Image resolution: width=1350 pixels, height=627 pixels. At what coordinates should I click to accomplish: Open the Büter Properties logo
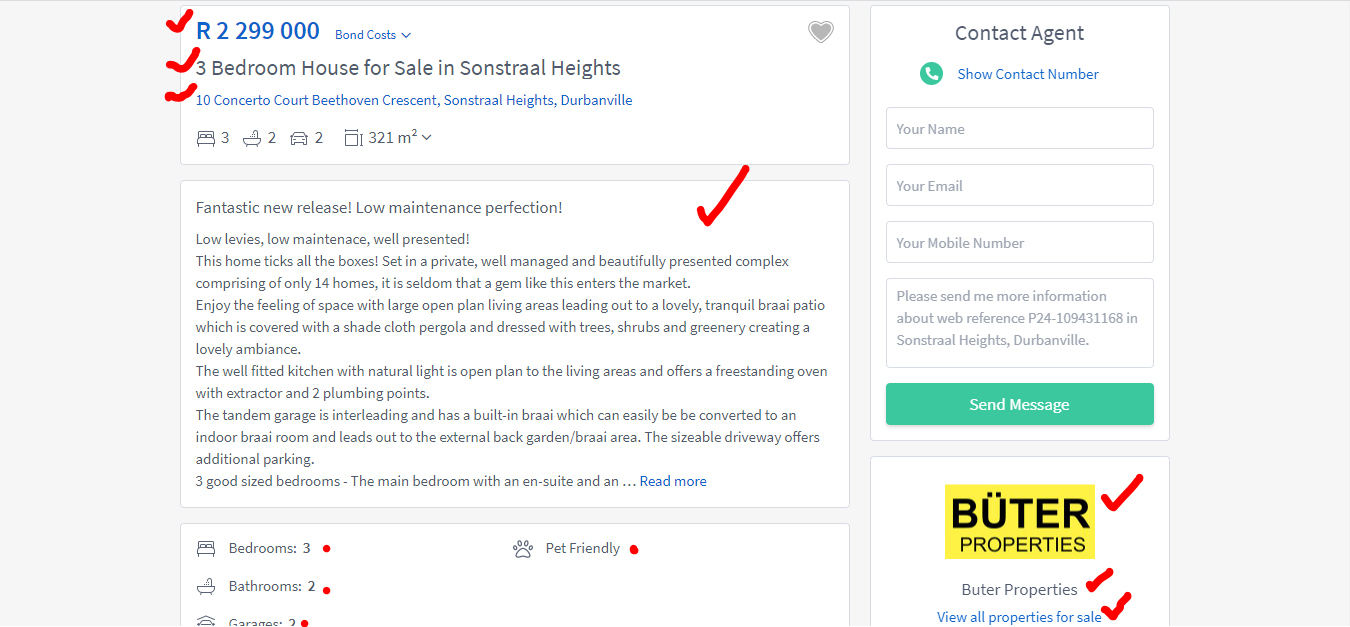click(x=1020, y=522)
